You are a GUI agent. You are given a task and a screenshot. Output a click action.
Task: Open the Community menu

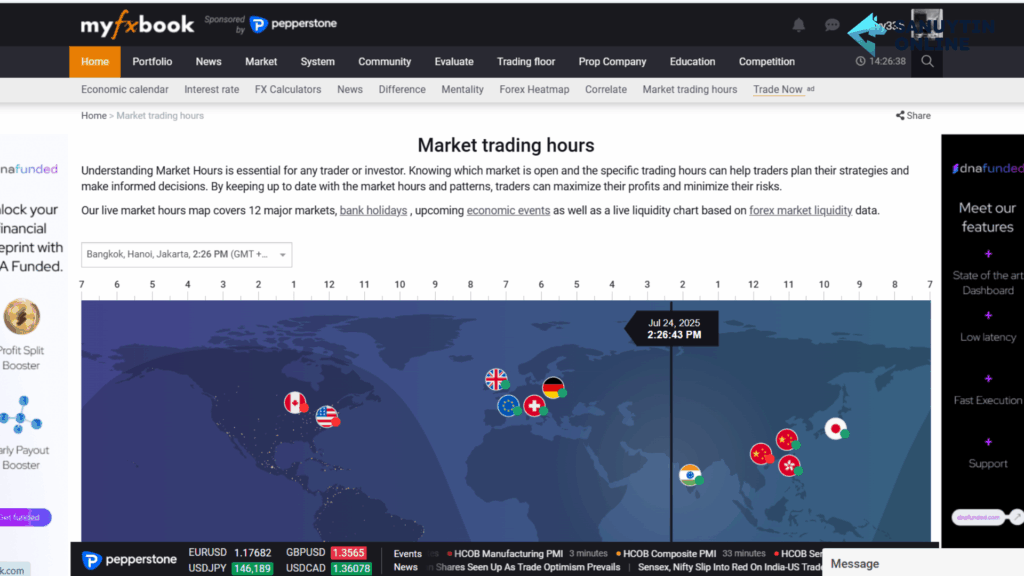[385, 62]
